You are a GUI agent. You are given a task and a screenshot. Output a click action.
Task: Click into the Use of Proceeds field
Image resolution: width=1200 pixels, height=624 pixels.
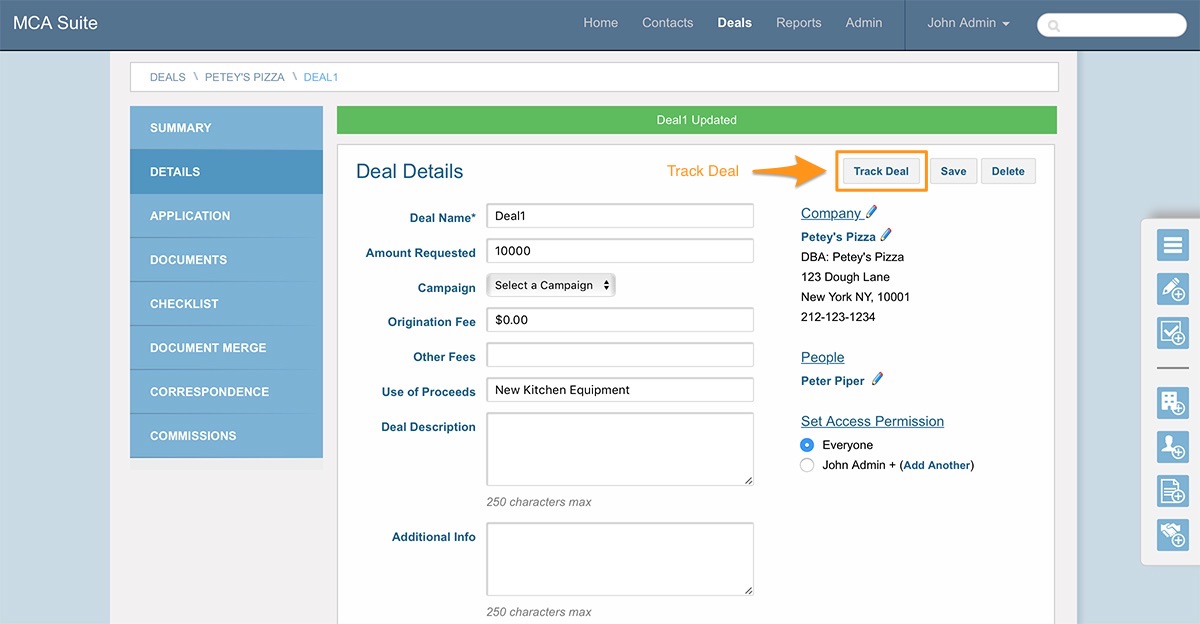620,390
